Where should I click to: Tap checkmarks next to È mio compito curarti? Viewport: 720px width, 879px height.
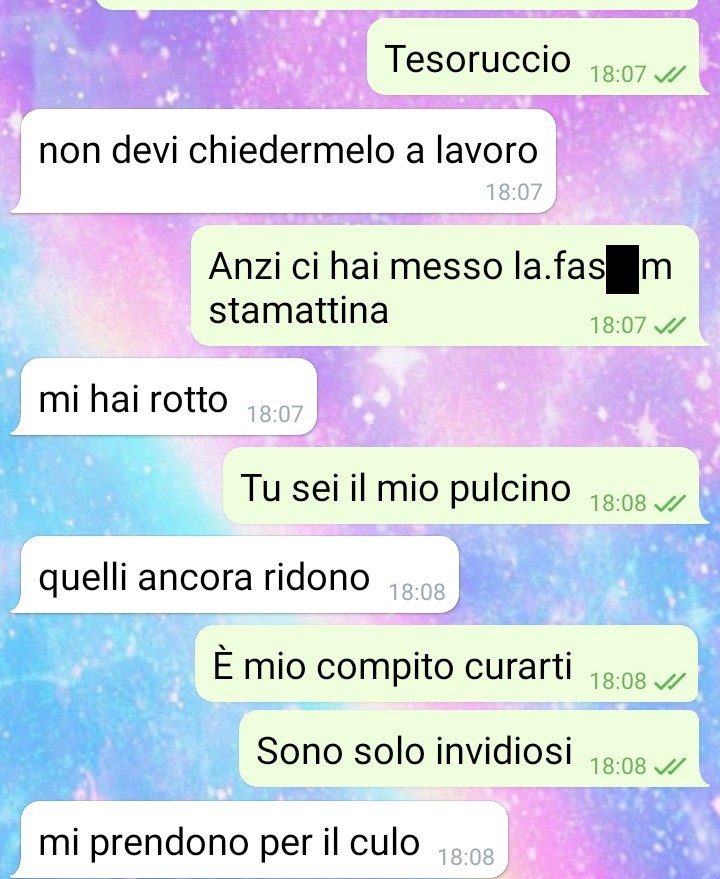(670, 681)
